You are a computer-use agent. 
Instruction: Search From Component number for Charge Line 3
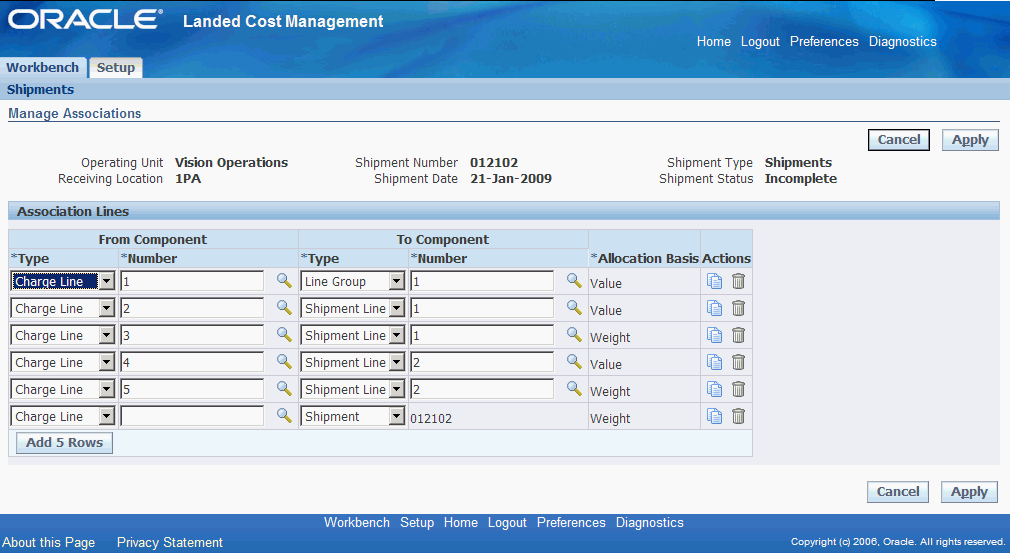coord(284,334)
